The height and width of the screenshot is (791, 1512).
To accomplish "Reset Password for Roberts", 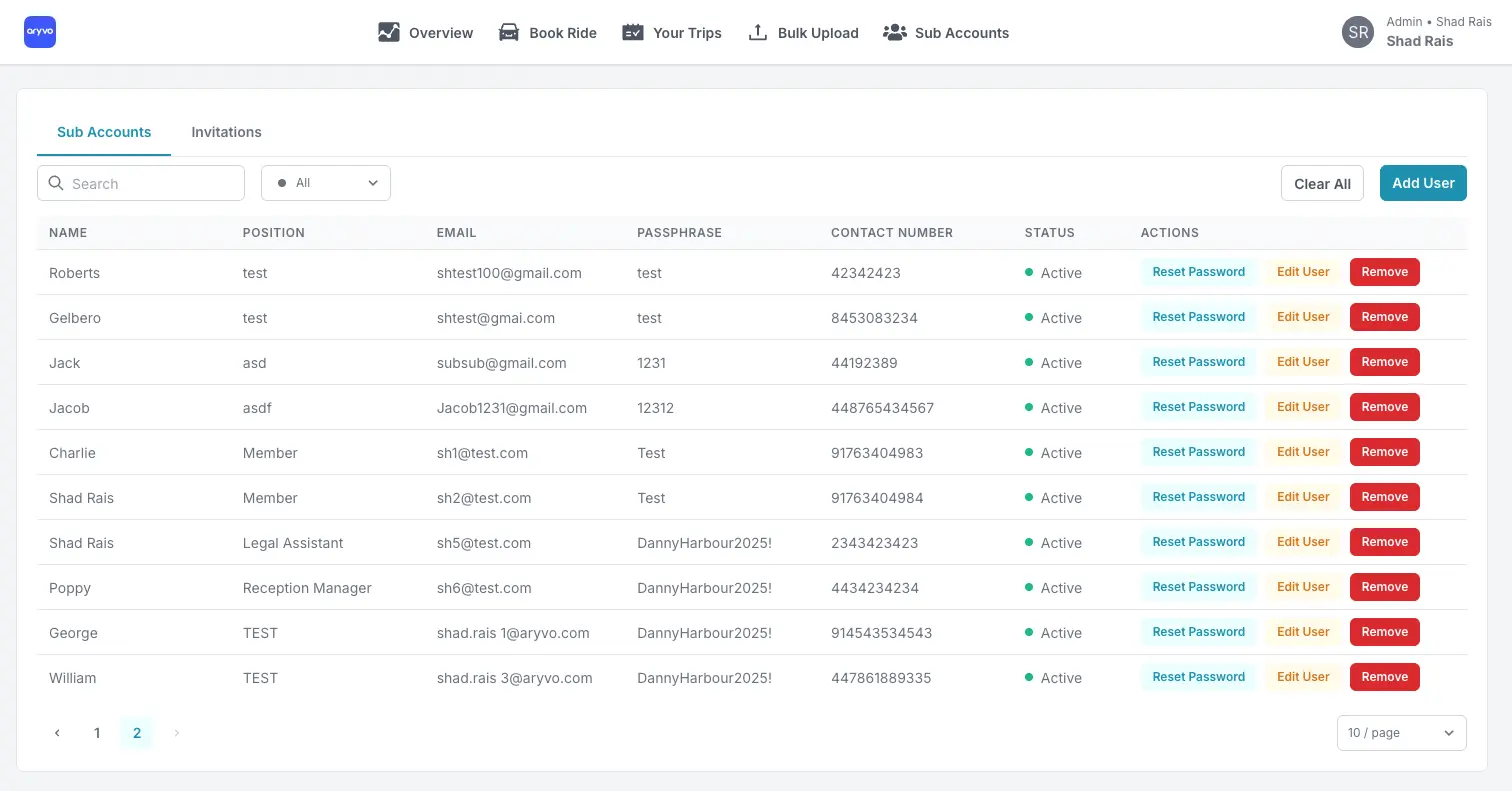I will click(x=1198, y=271).
